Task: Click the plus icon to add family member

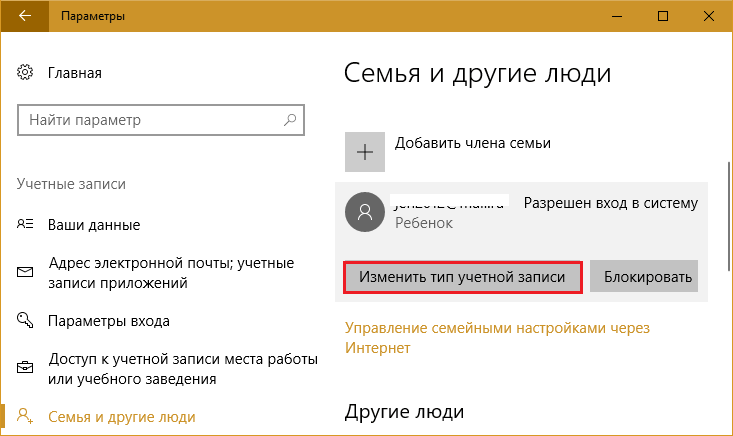Action: pos(365,152)
